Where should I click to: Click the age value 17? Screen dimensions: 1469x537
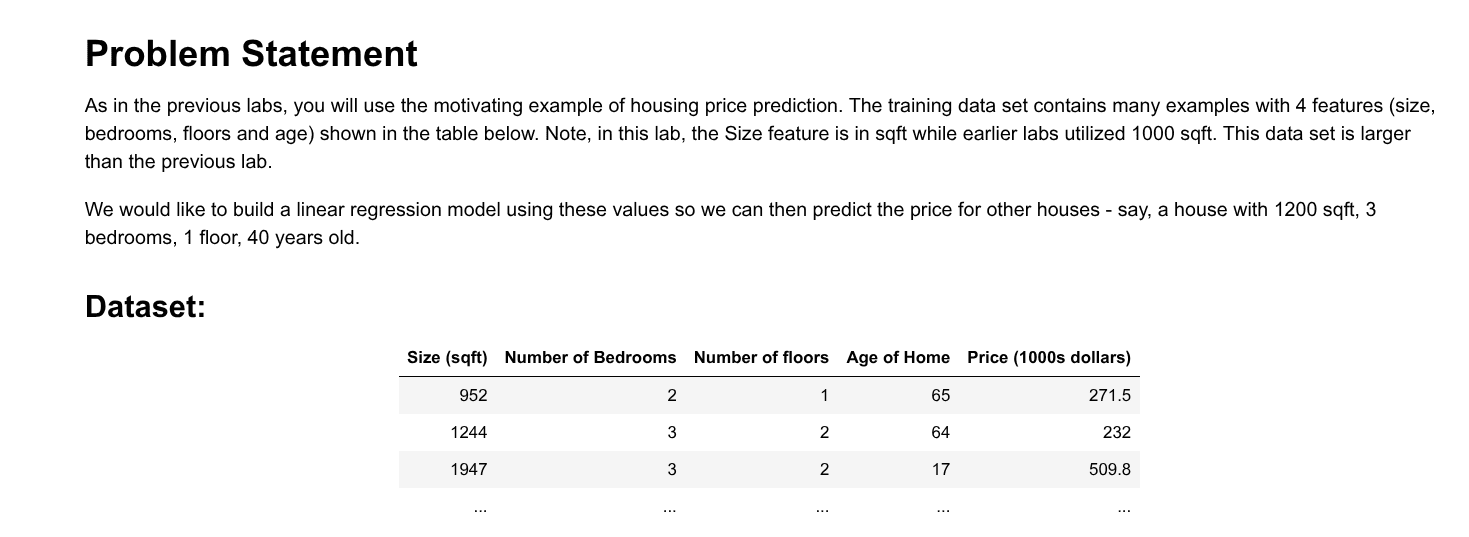coord(940,469)
